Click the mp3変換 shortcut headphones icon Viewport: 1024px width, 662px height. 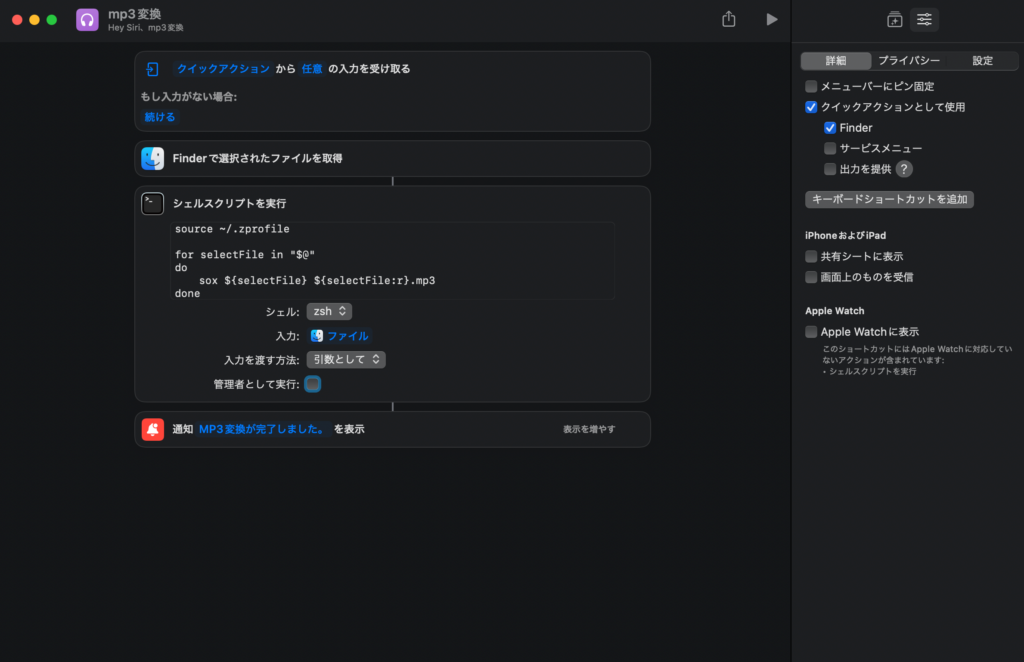click(87, 20)
